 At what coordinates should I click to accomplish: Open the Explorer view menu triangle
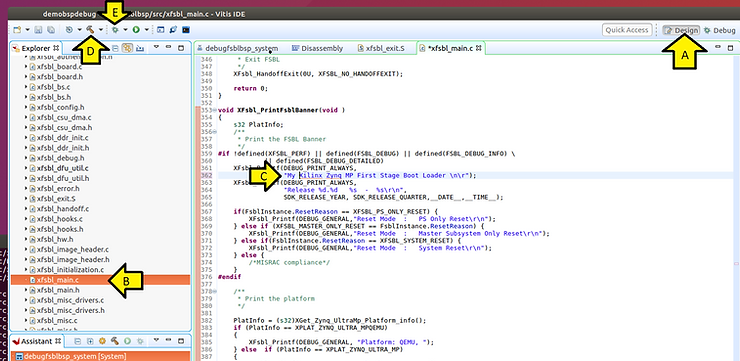click(156, 47)
